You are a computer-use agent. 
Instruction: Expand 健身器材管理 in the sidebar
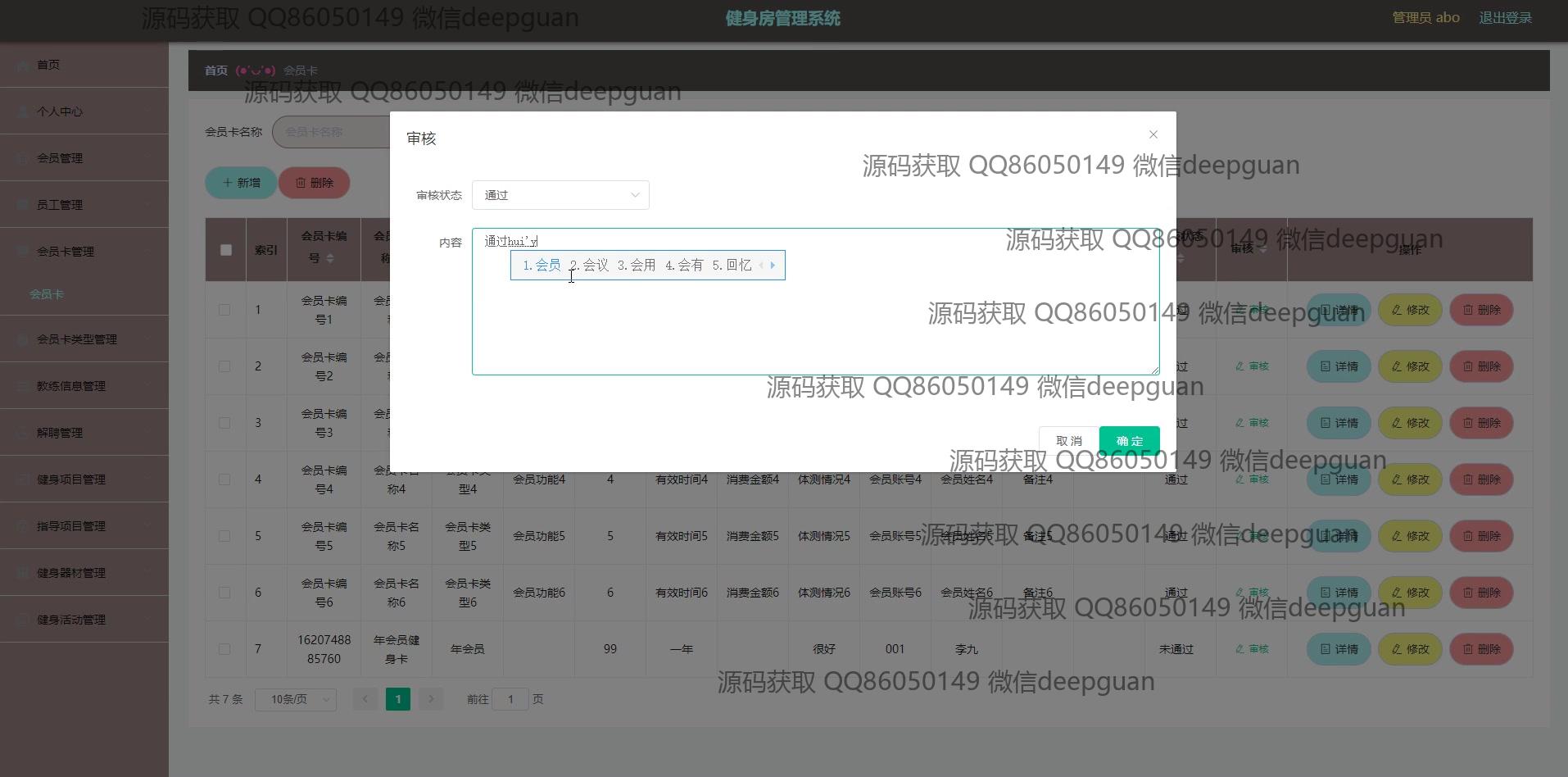(71, 573)
